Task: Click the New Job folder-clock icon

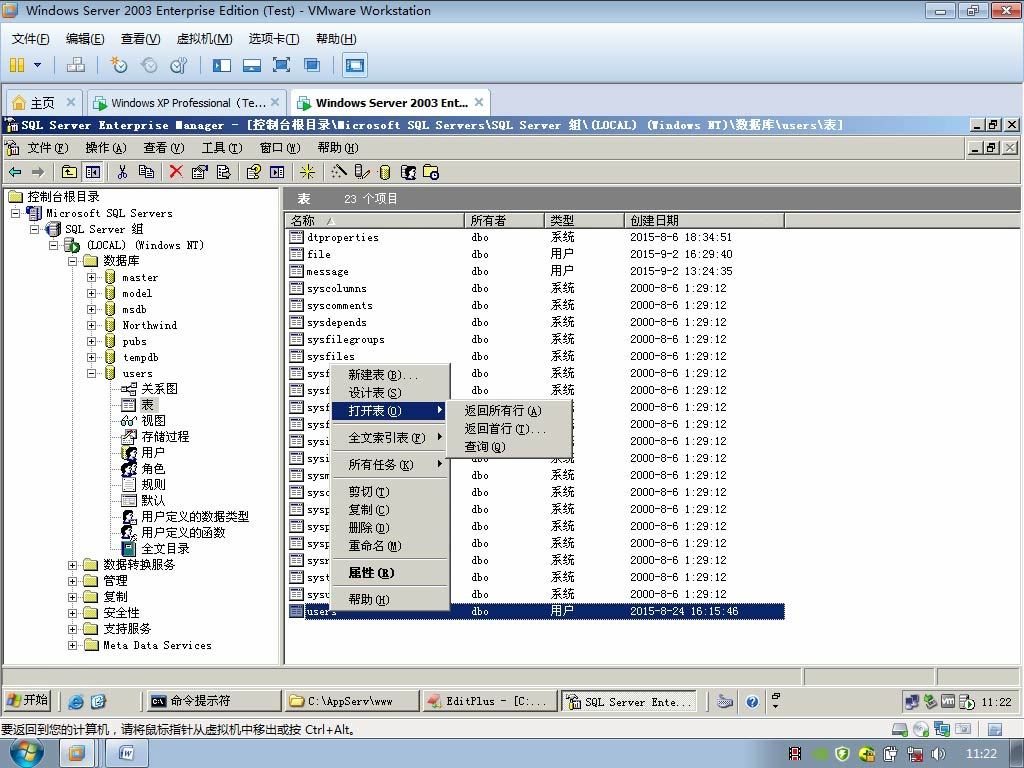Action: pos(431,172)
